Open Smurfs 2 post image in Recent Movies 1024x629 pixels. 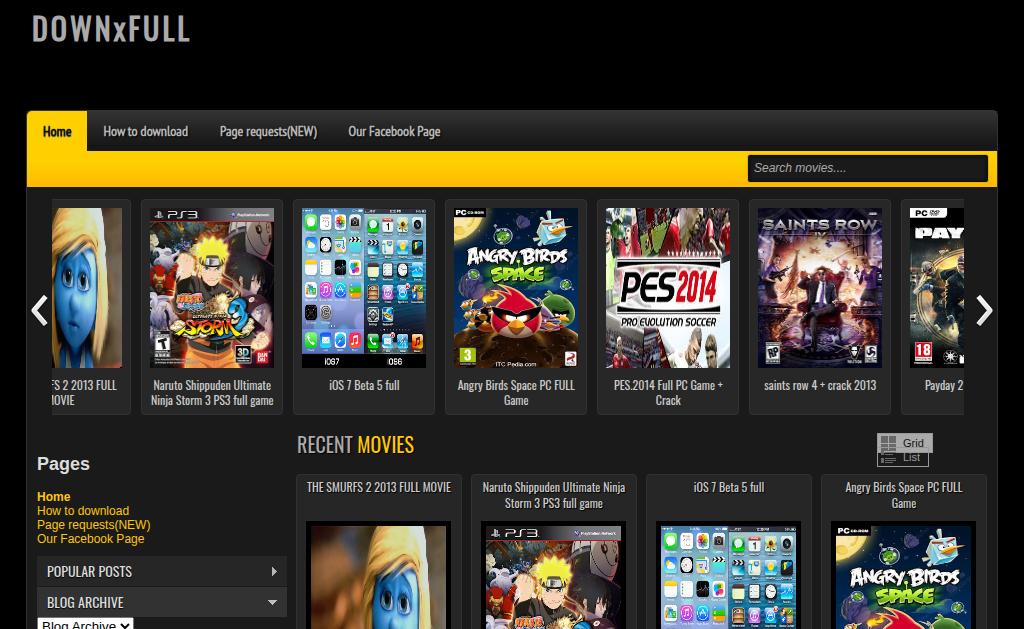coord(378,575)
